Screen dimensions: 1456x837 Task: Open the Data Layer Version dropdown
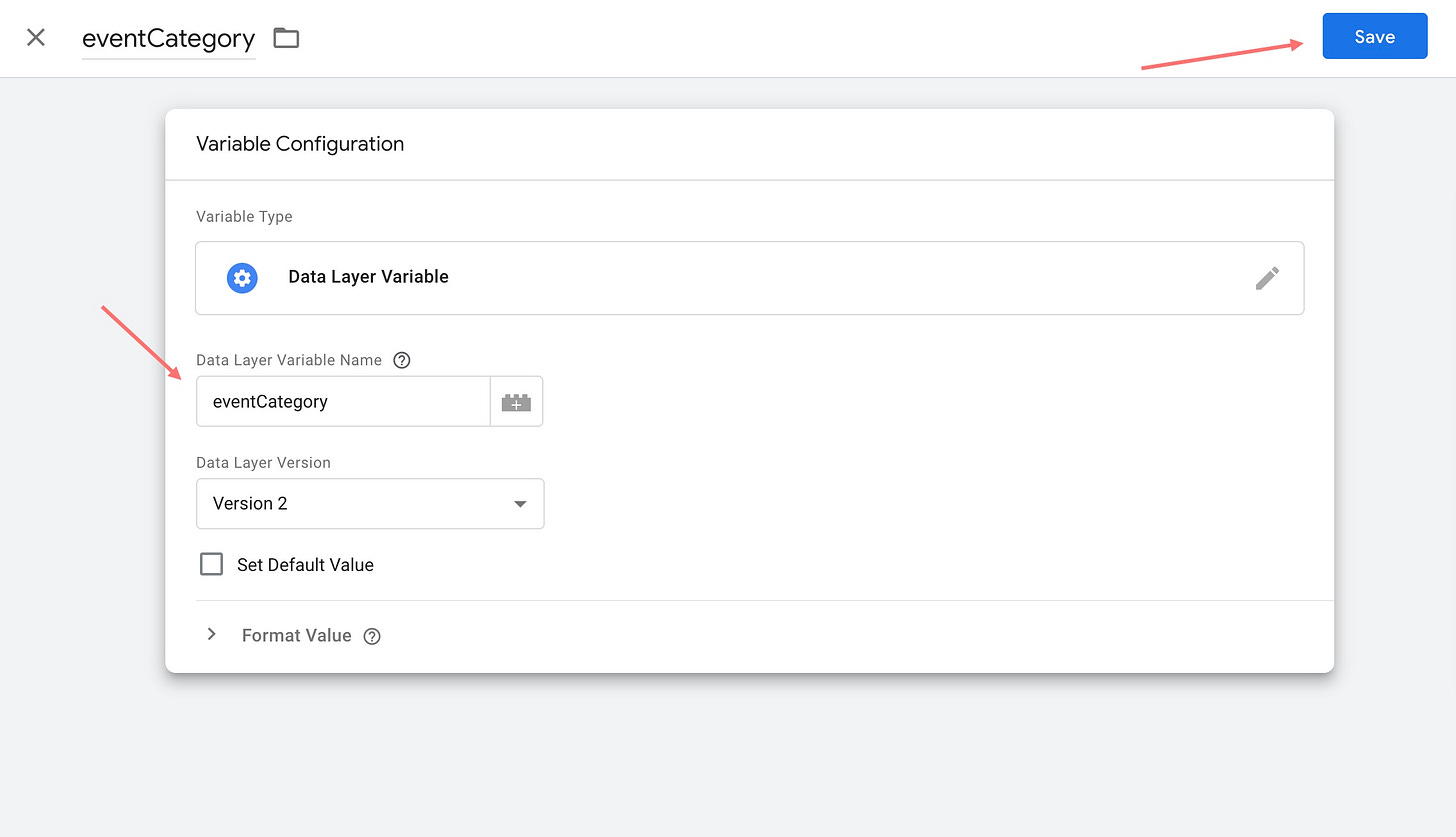tap(370, 503)
